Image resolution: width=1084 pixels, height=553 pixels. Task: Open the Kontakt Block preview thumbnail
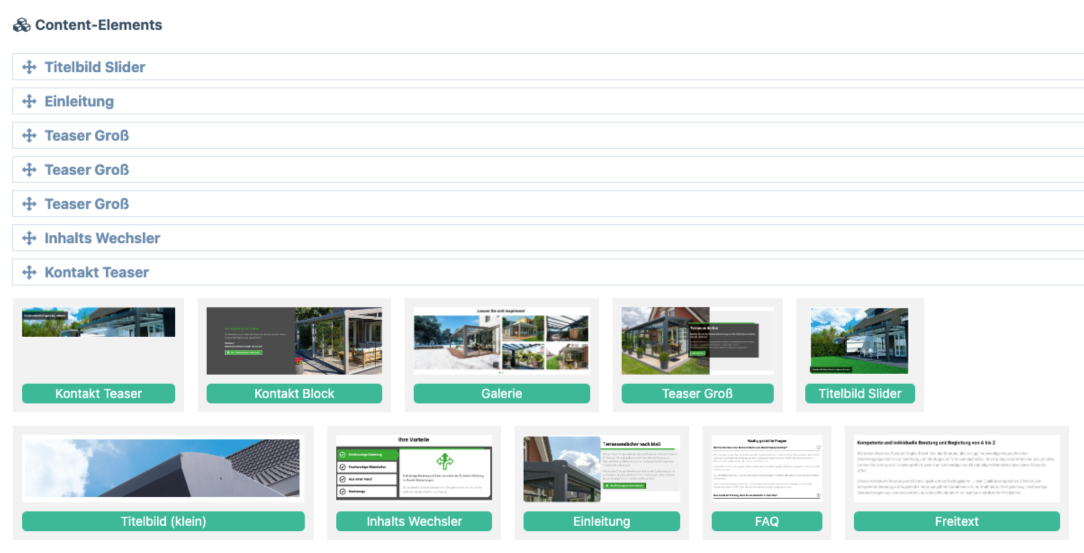(x=294, y=341)
